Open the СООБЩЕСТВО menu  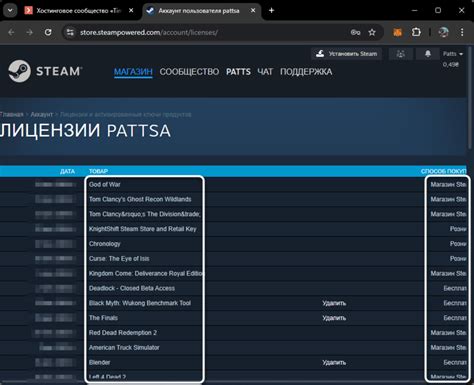[189, 72]
